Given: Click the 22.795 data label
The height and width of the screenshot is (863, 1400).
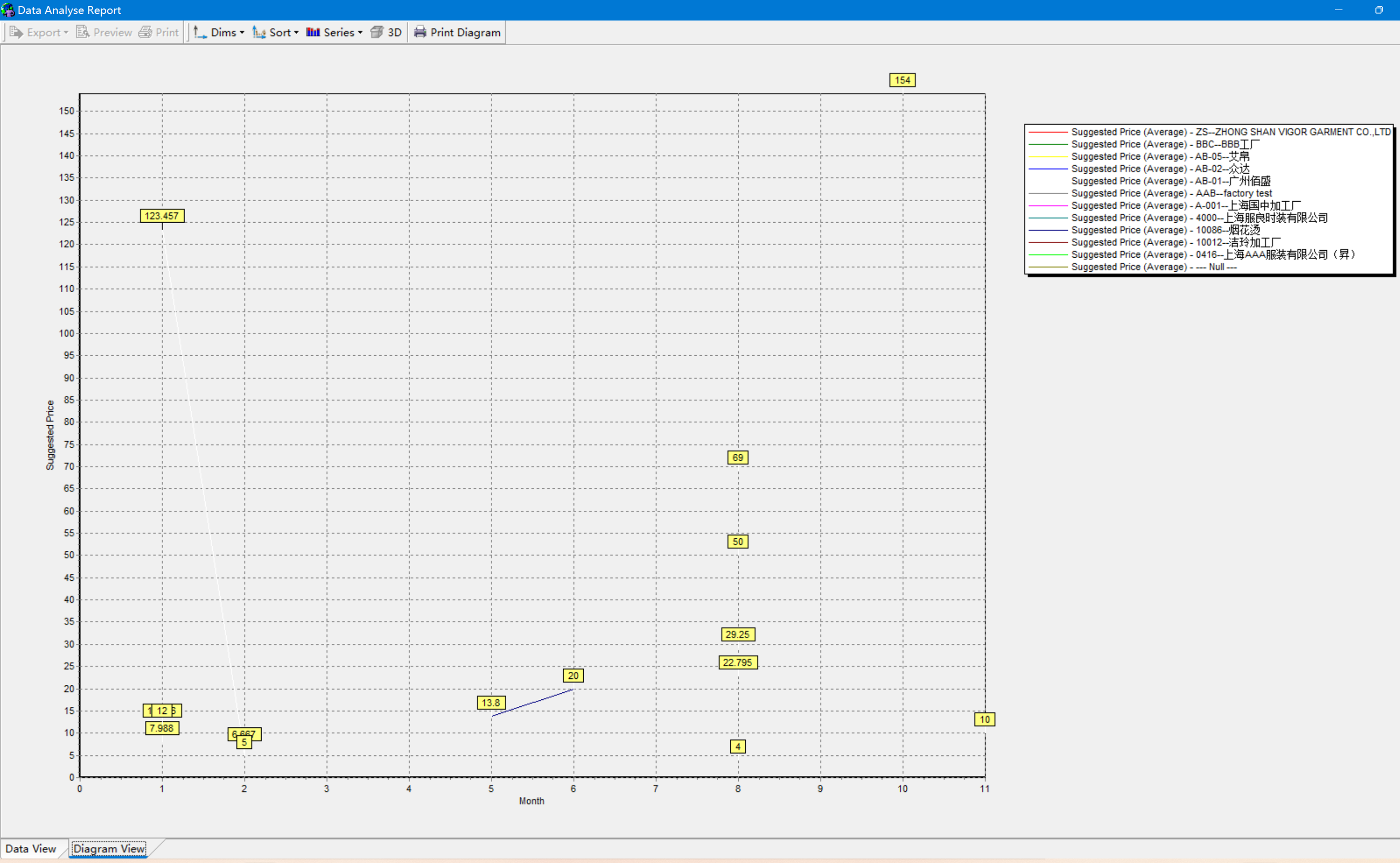Looking at the screenshot, I should click(x=737, y=663).
